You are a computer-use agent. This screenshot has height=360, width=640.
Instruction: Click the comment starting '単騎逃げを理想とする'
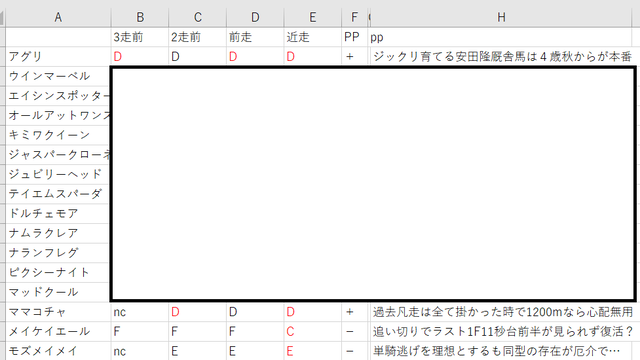496,351
